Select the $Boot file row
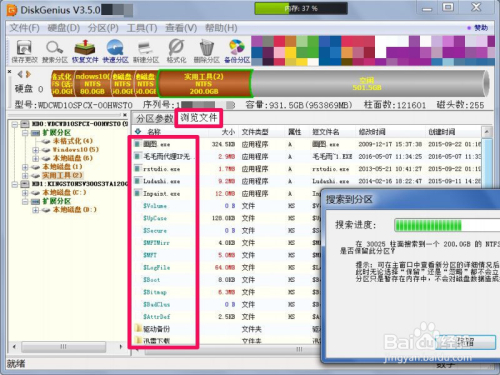Screen dimensions: 500x375 click(x=307, y=280)
